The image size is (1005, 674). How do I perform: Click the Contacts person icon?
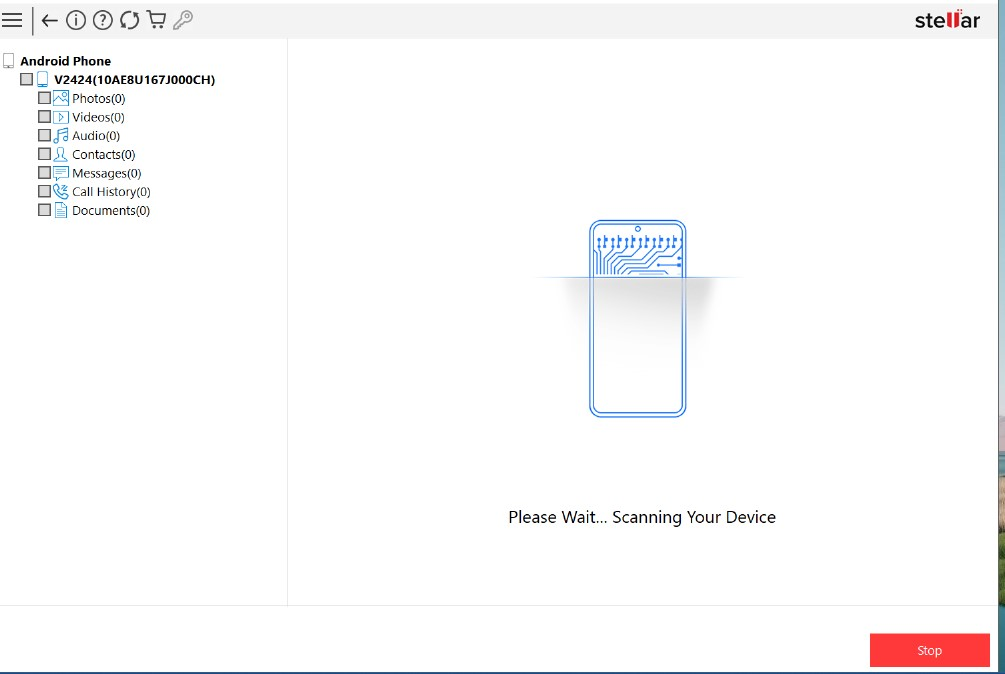(x=61, y=154)
